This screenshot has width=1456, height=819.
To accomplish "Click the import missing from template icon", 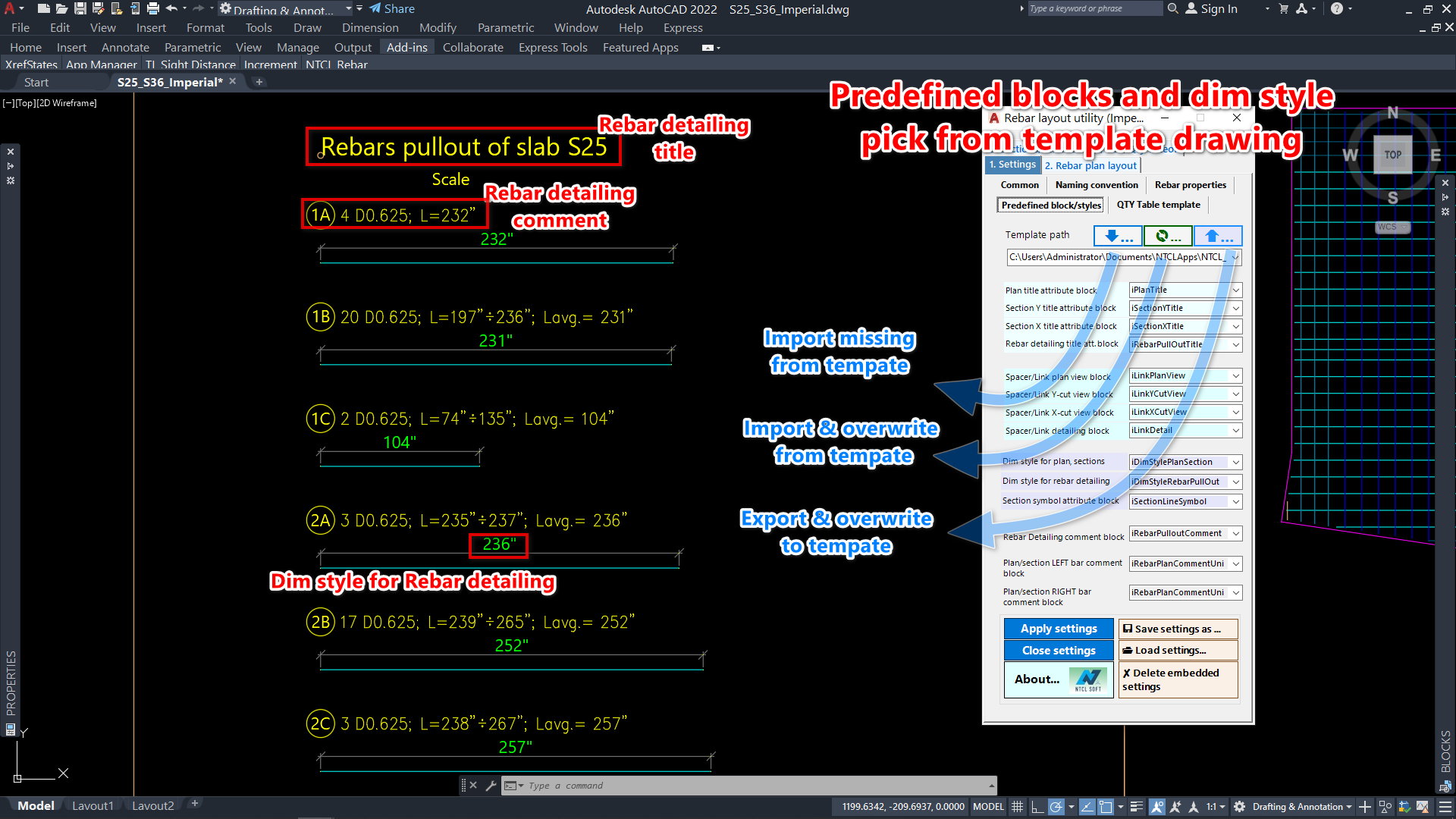I will point(1118,237).
